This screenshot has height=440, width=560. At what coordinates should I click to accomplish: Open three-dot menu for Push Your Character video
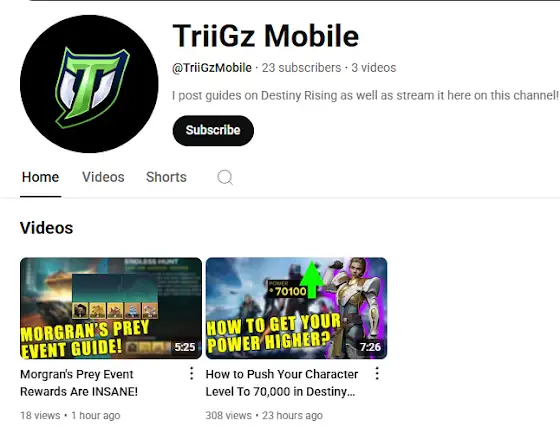pyautogui.click(x=377, y=373)
